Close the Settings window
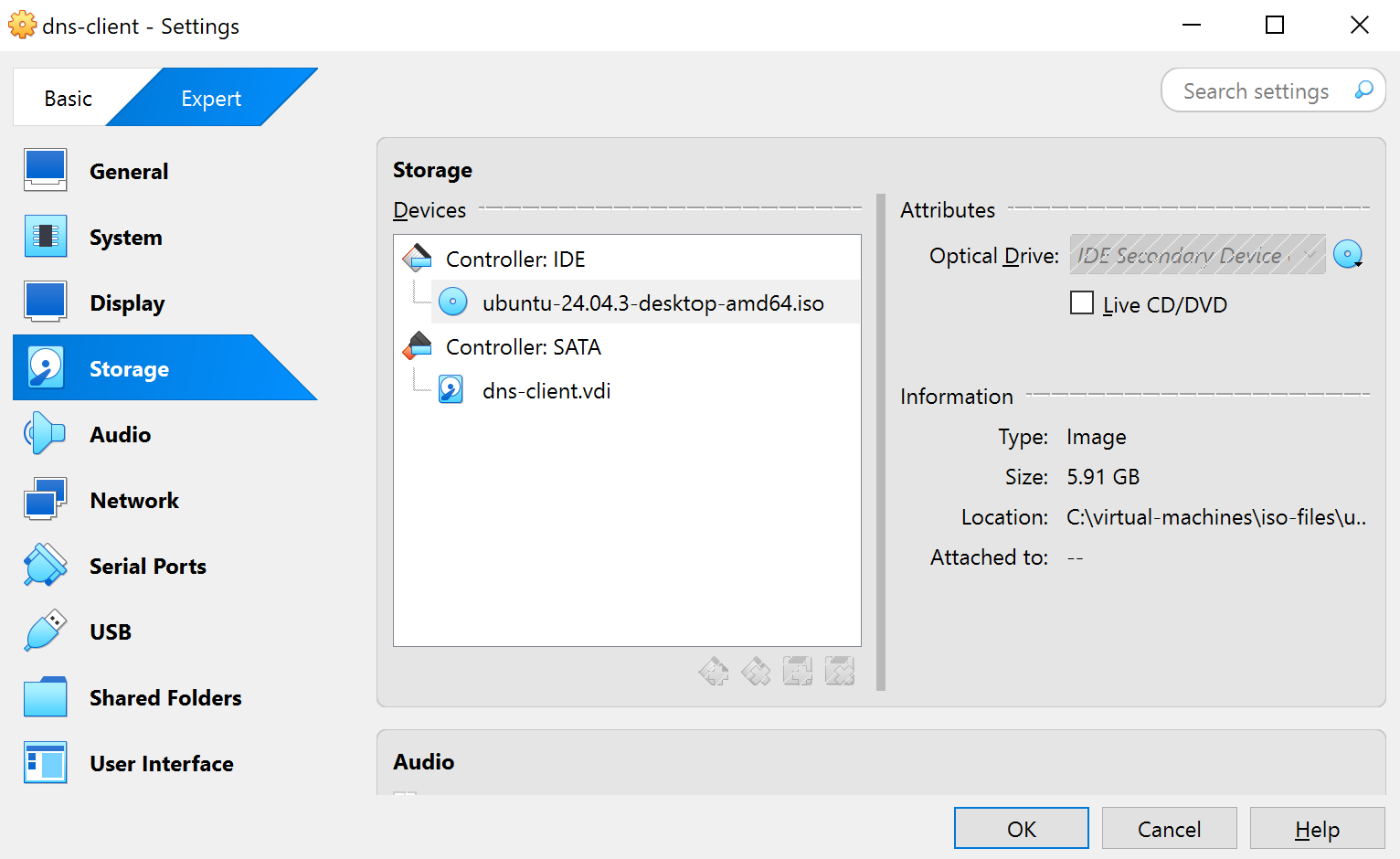 coord(1359,26)
